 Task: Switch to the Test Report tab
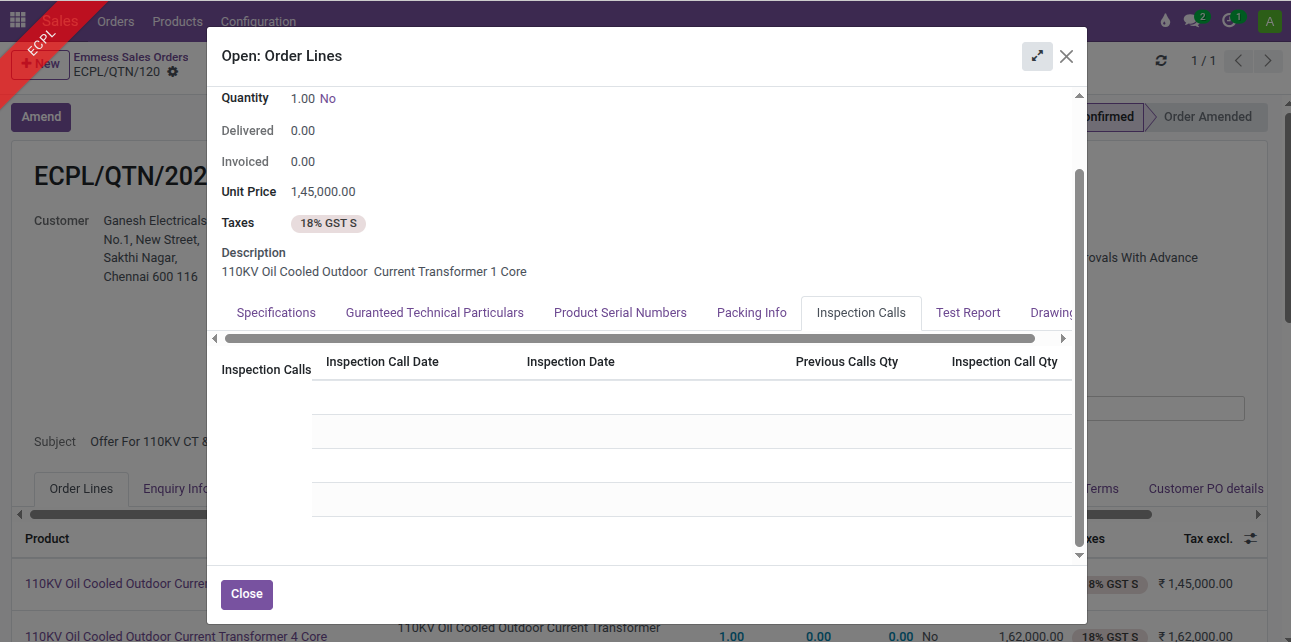(967, 313)
